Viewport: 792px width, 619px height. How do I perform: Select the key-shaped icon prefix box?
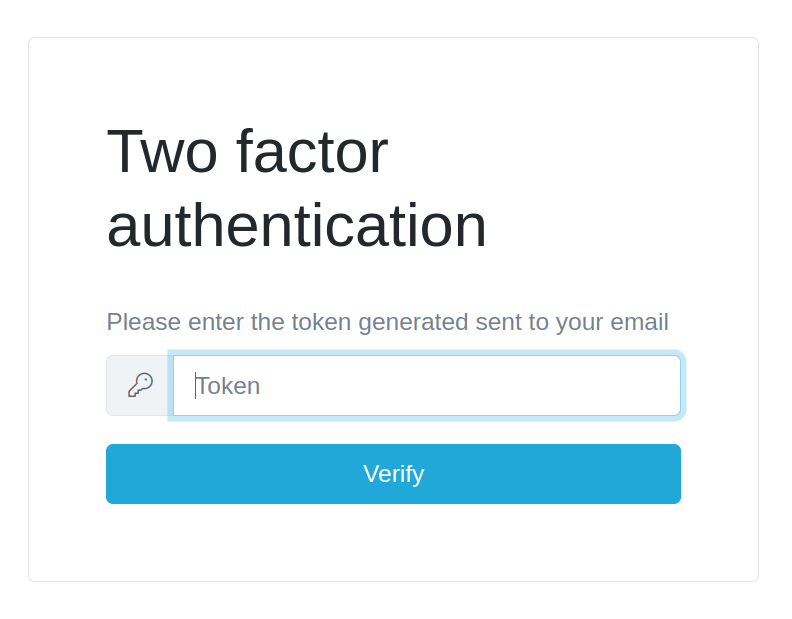140,385
